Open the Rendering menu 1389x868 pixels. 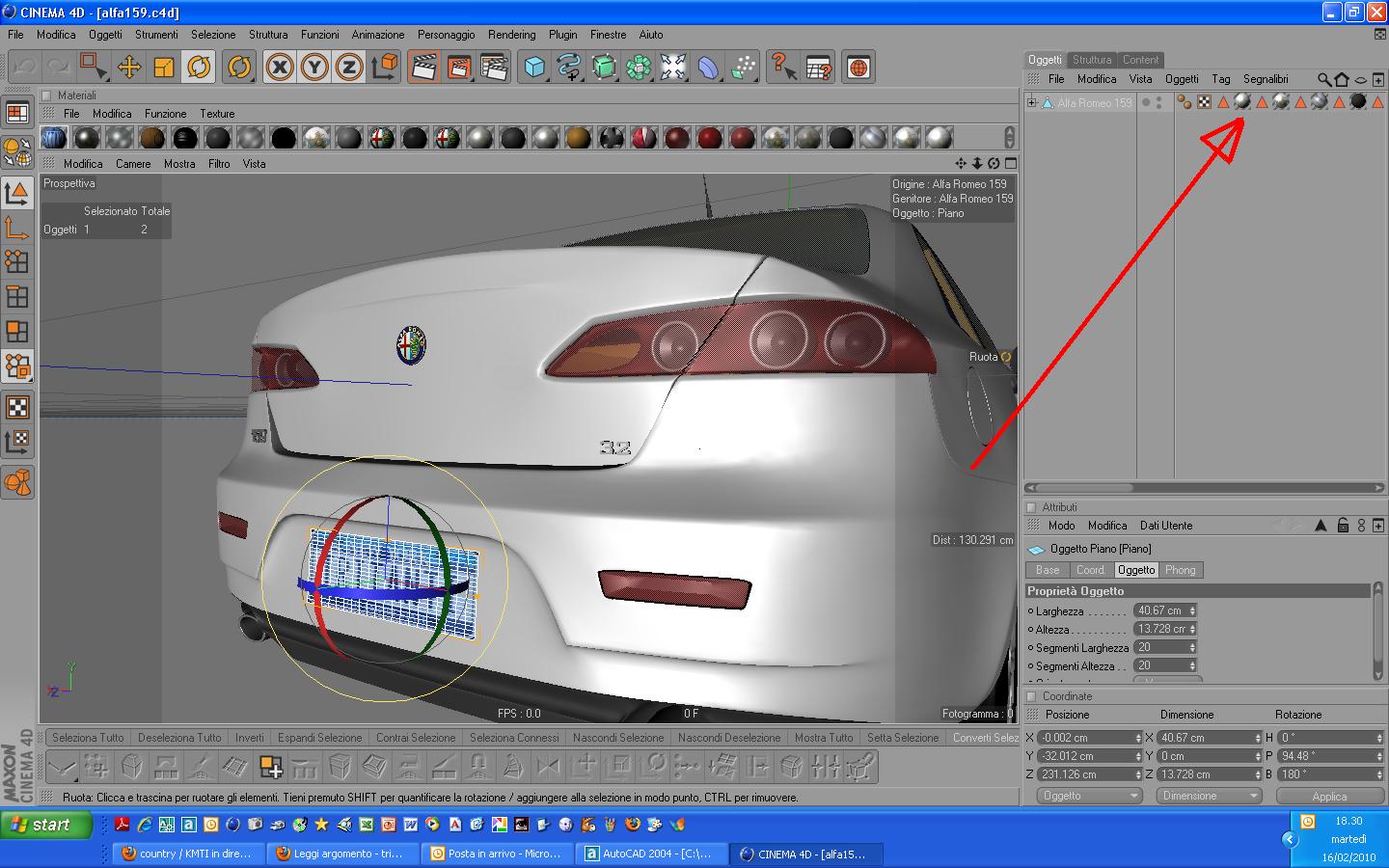coord(511,35)
